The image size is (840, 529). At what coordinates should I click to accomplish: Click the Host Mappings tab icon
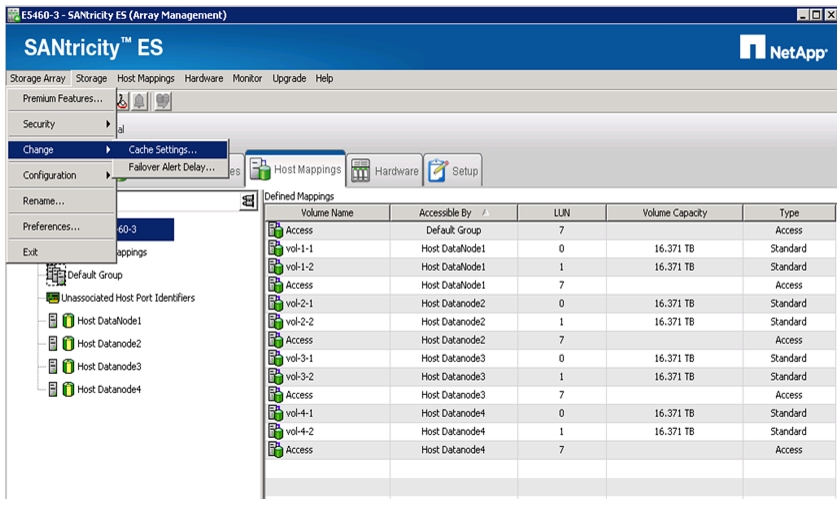(260, 169)
